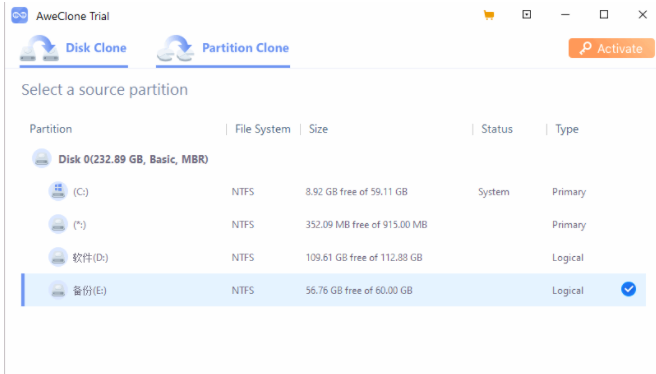This screenshot has height=374, width=656.
Task: Select the Disk 0 drive icon
Action: pyautogui.click(x=42, y=159)
